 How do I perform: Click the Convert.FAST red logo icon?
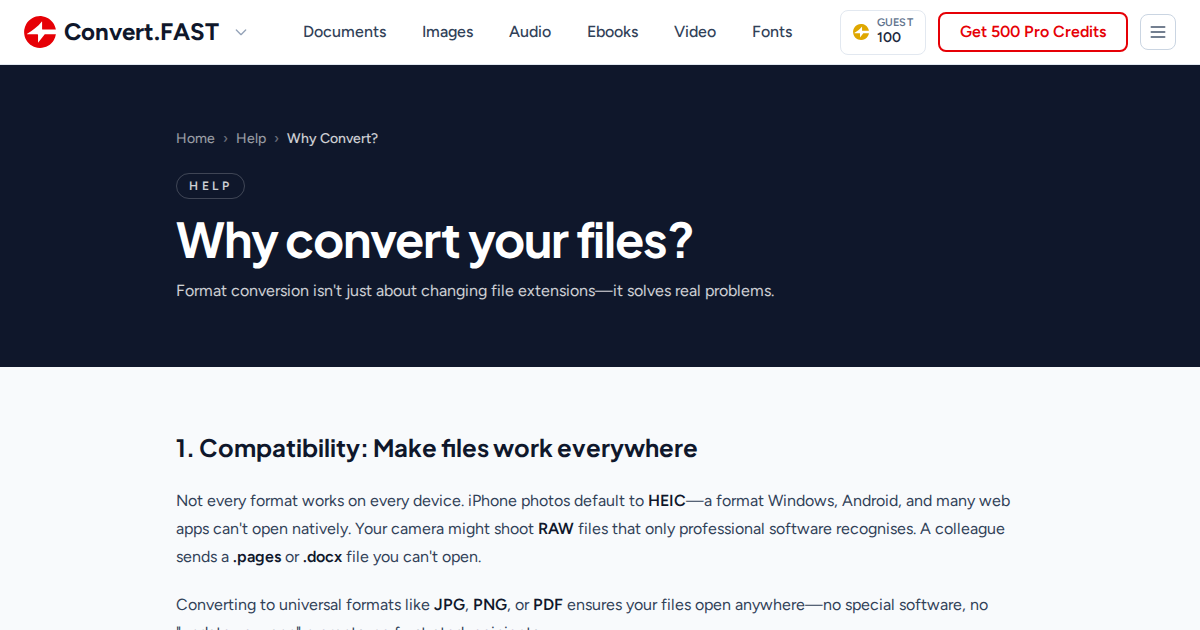40,32
